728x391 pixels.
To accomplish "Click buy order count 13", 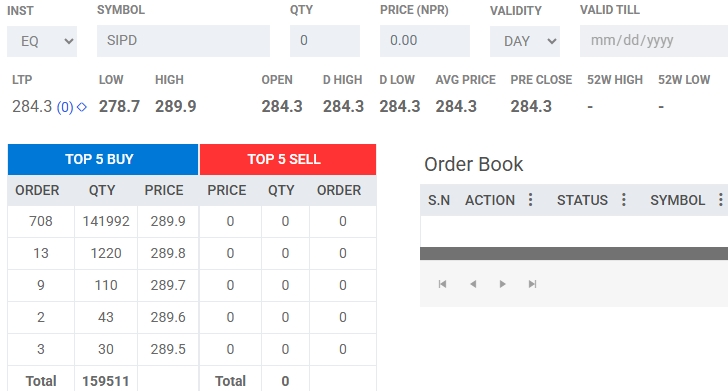I will pyautogui.click(x=41, y=254).
